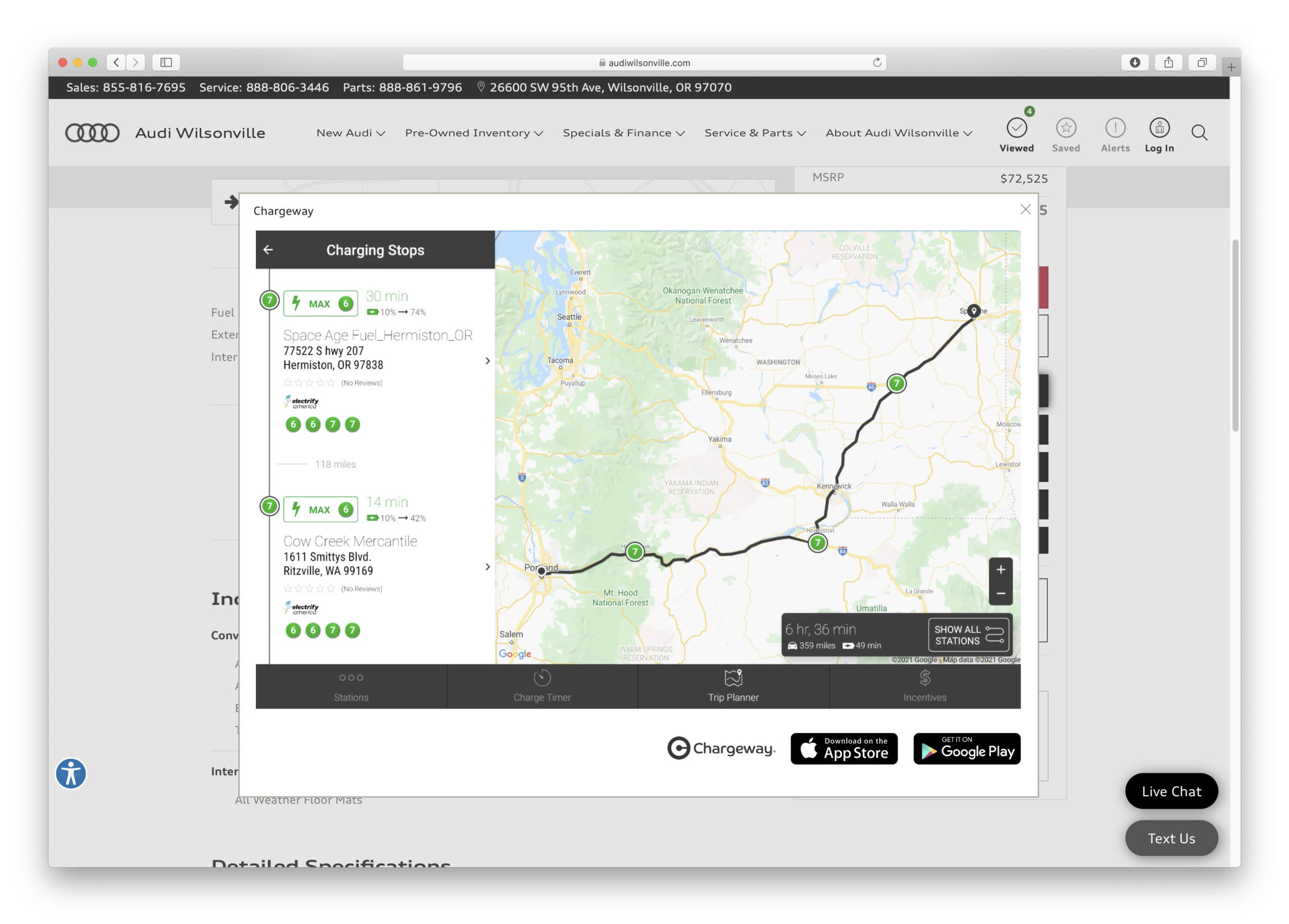Open the Alerts icon
The image size is (1289, 924).
pos(1115,134)
